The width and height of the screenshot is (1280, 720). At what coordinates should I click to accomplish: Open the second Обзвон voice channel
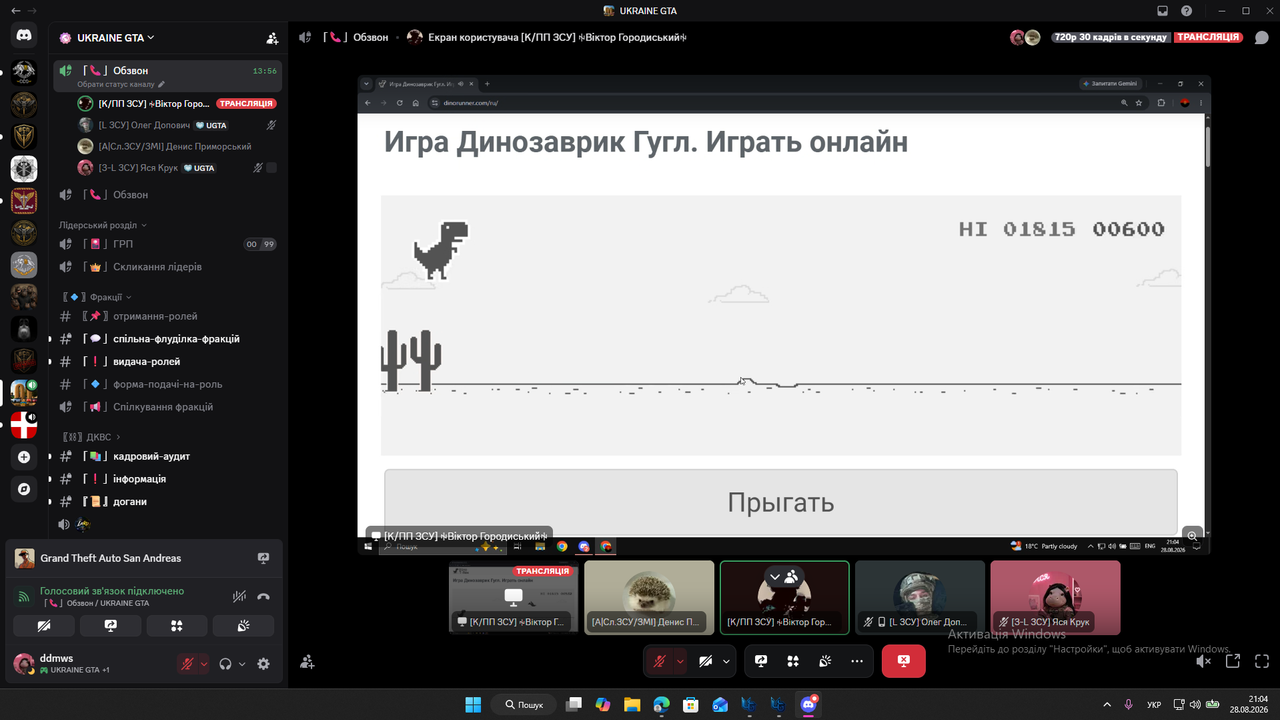pos(167,195)
